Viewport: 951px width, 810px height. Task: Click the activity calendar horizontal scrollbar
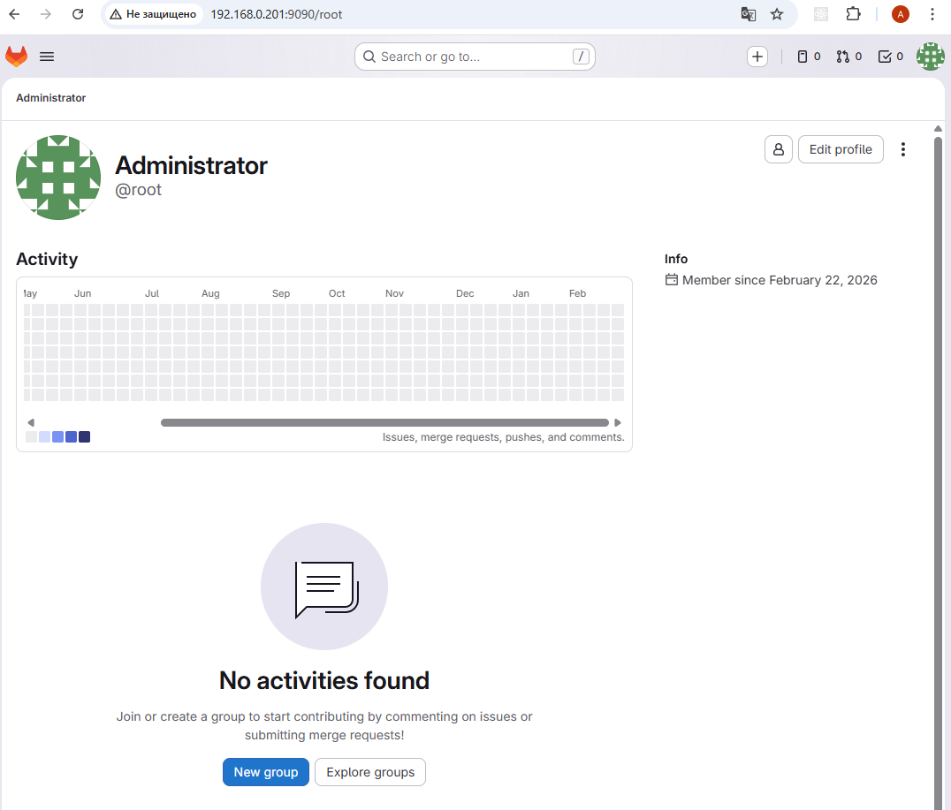pos(385,423)
